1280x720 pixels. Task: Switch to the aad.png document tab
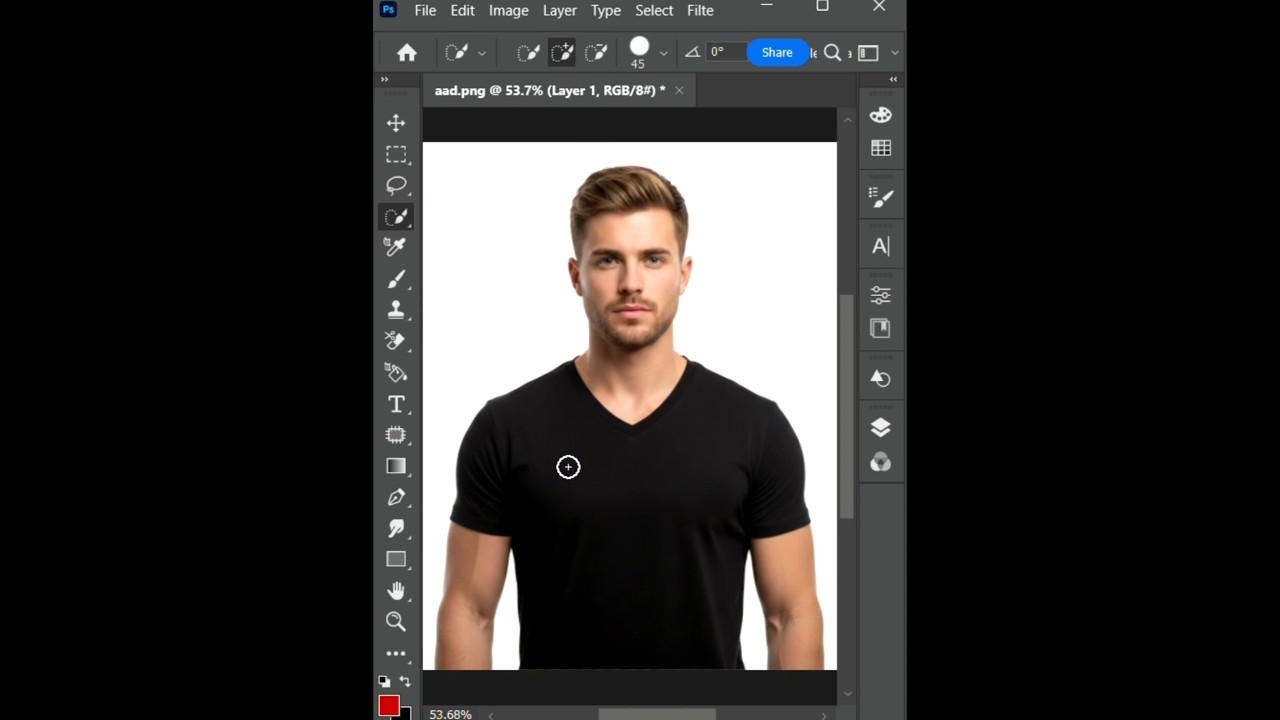[x=550, y=90]
